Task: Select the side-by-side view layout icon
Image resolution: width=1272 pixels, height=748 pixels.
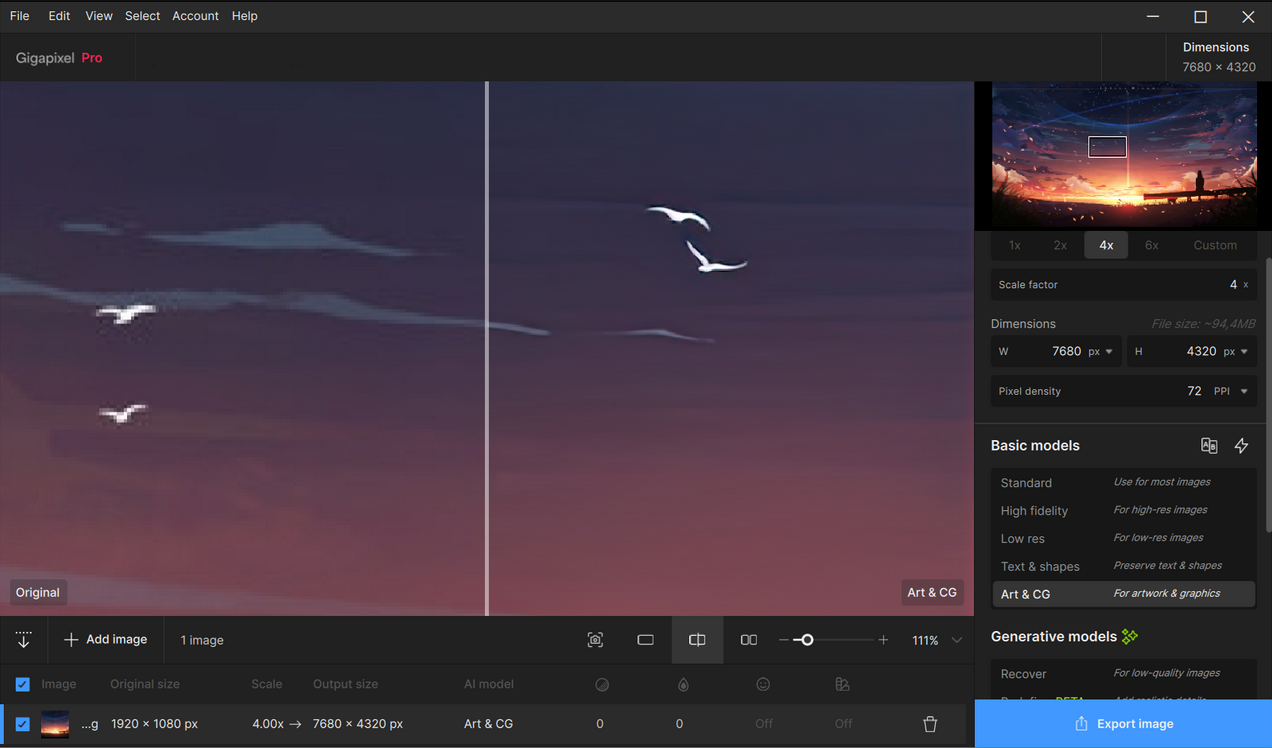Action: (748, 640)
